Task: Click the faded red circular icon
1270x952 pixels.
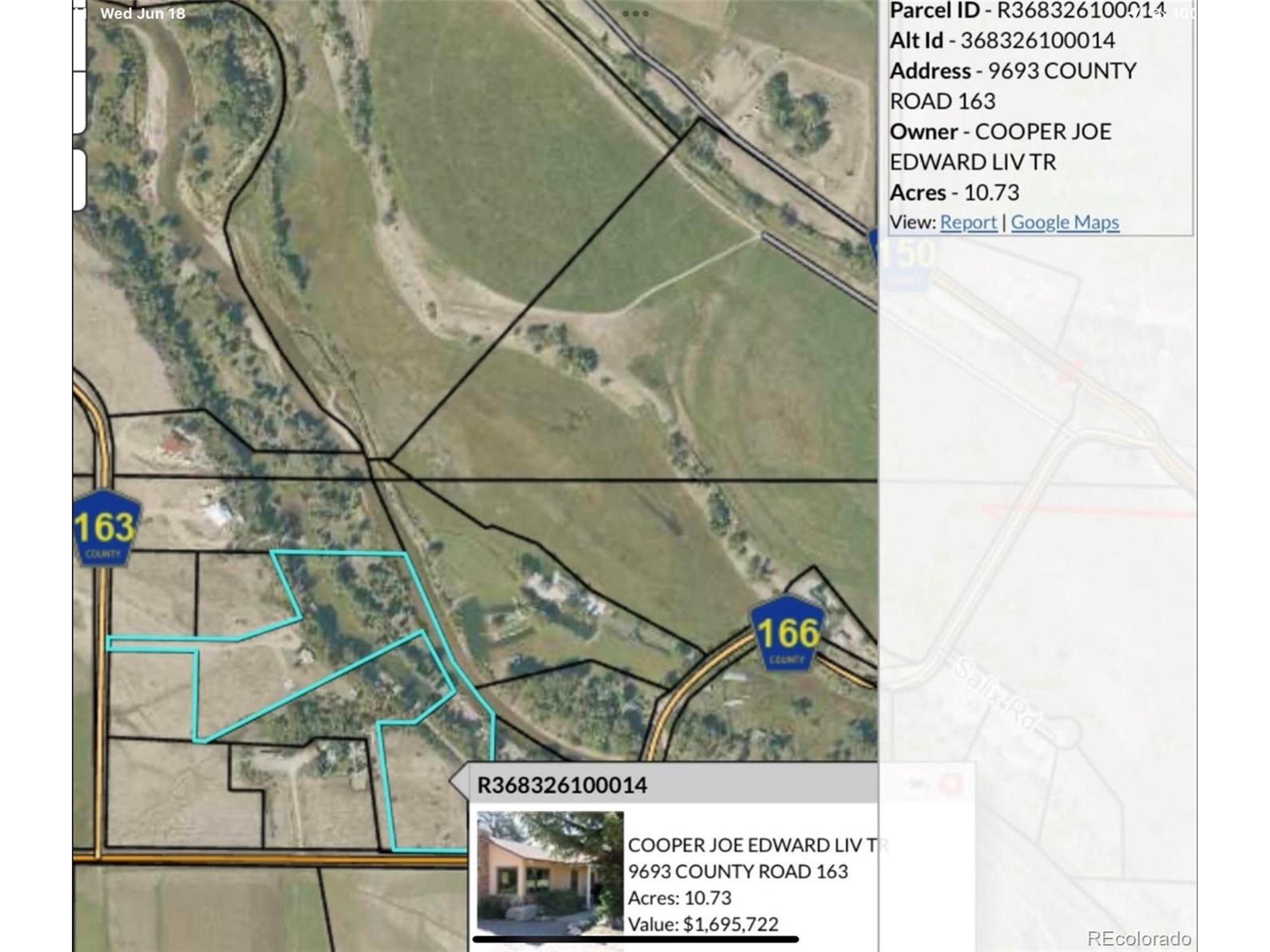Action: coord(950,784)
